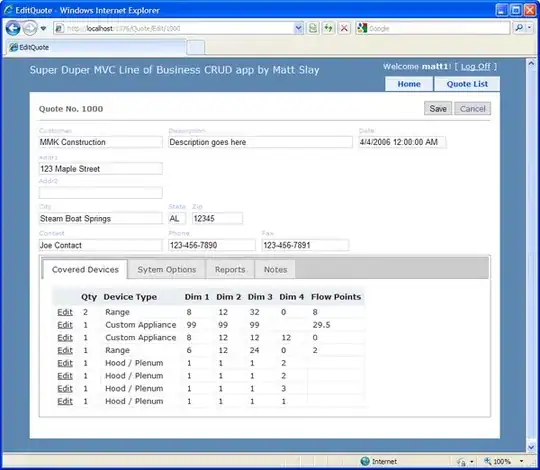Click the Dim 1 column header
Viewport: 540px width, 470px height.
[197, 297]
